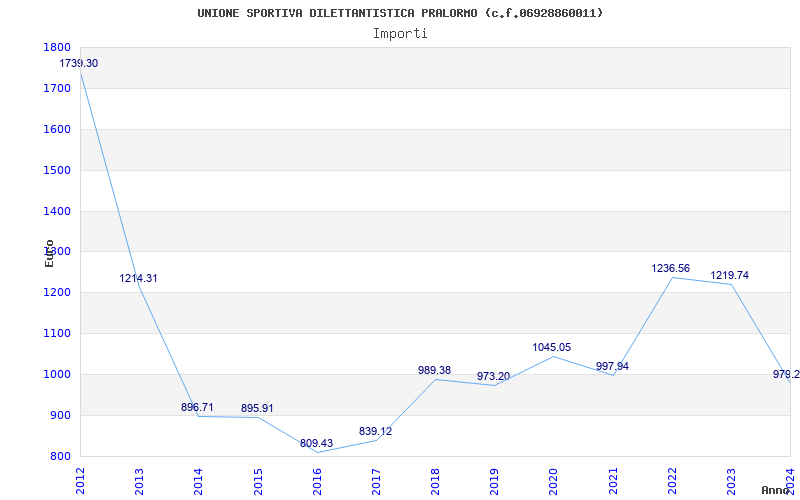Click the 1400 y-axis value

coord(55,211)
